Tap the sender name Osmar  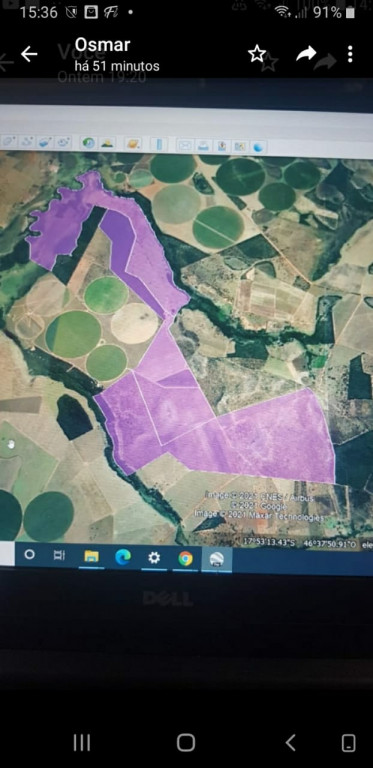(x=102, y=45)
